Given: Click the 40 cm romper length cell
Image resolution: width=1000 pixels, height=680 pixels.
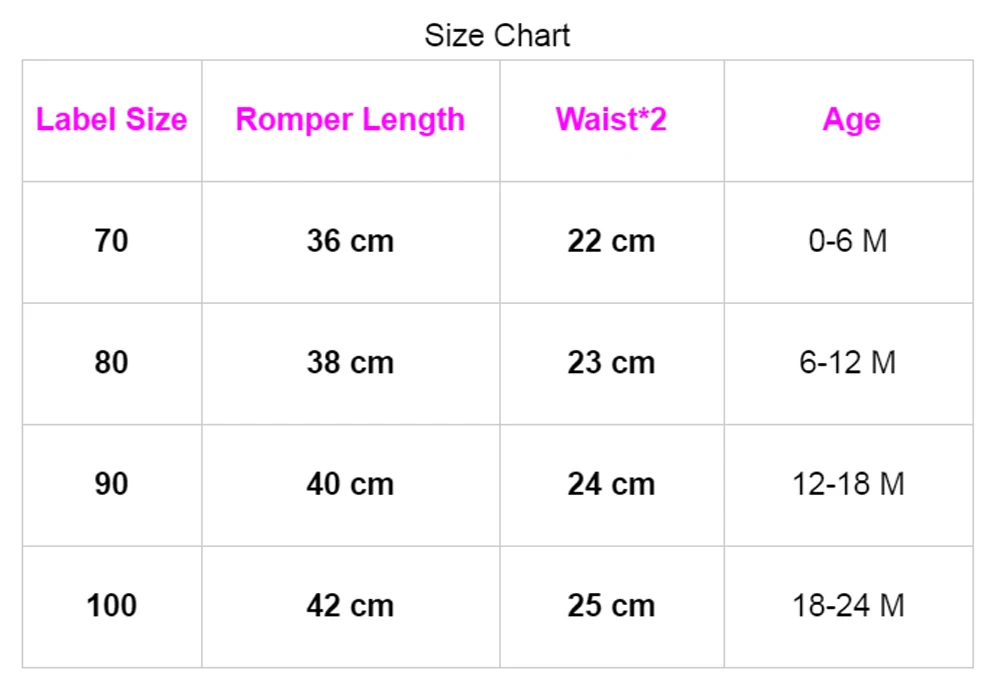Looking at the screenshot, I should [x=350, y=484].
